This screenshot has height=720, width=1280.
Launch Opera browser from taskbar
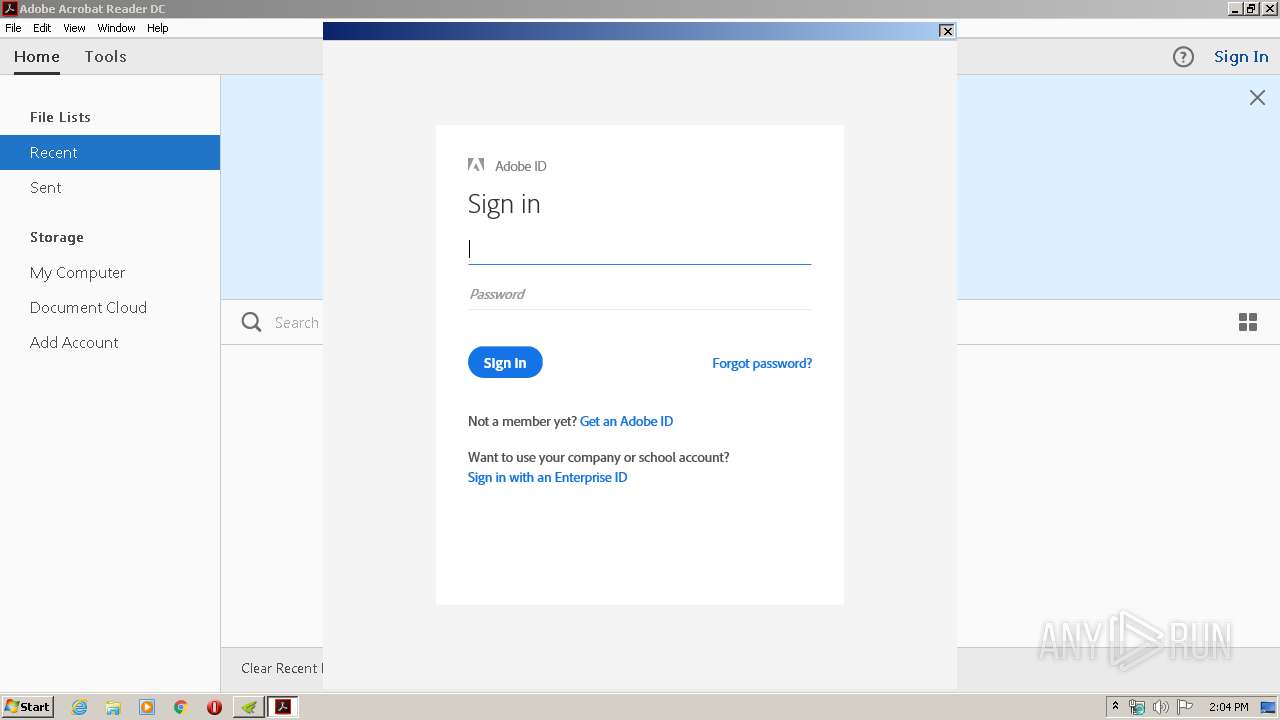214,707
